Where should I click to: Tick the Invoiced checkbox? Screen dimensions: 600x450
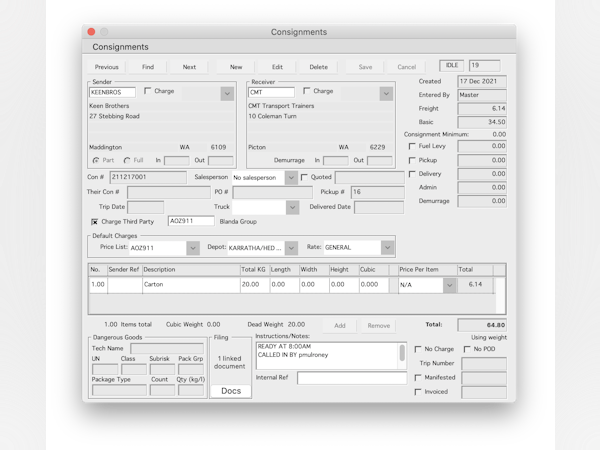click(418, 392)
